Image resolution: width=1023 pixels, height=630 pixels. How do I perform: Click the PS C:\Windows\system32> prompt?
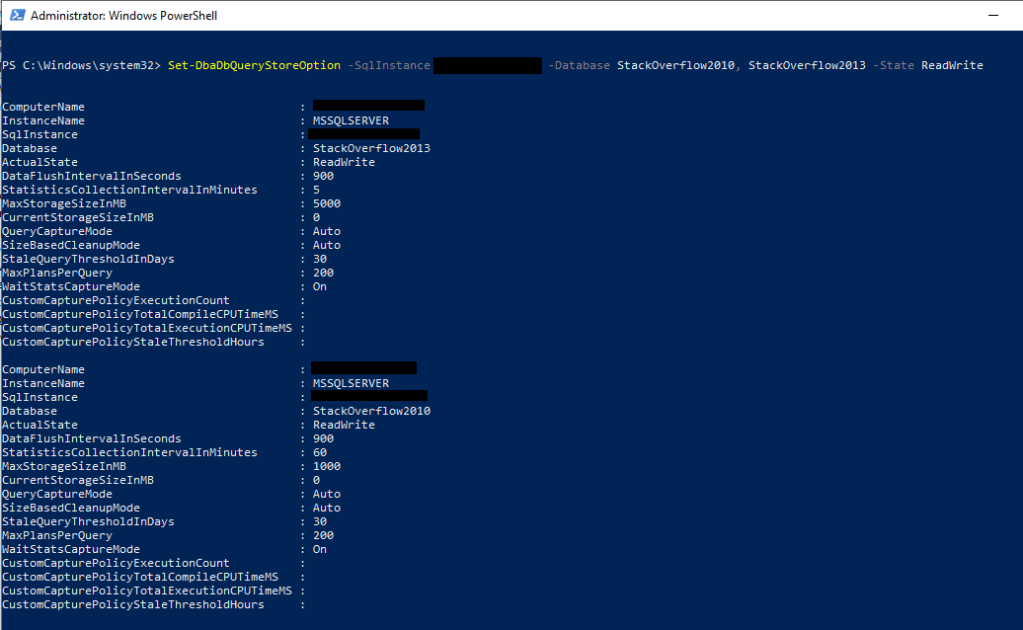click(x=80, y=65)
